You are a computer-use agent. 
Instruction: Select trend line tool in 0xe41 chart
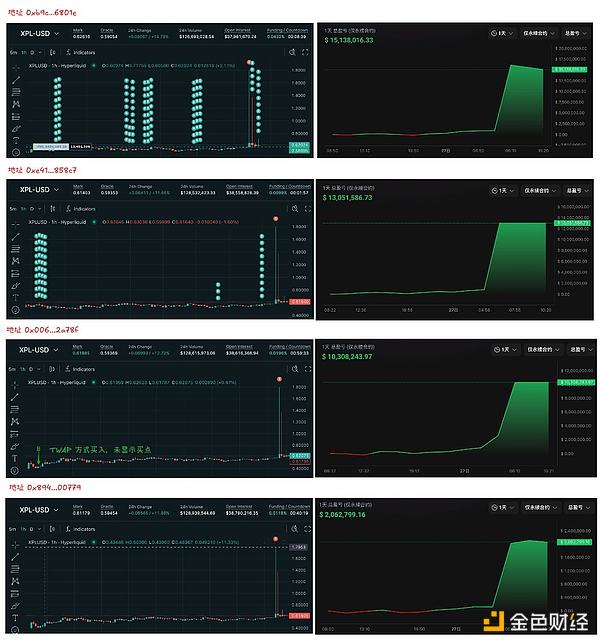coord(16,237)
